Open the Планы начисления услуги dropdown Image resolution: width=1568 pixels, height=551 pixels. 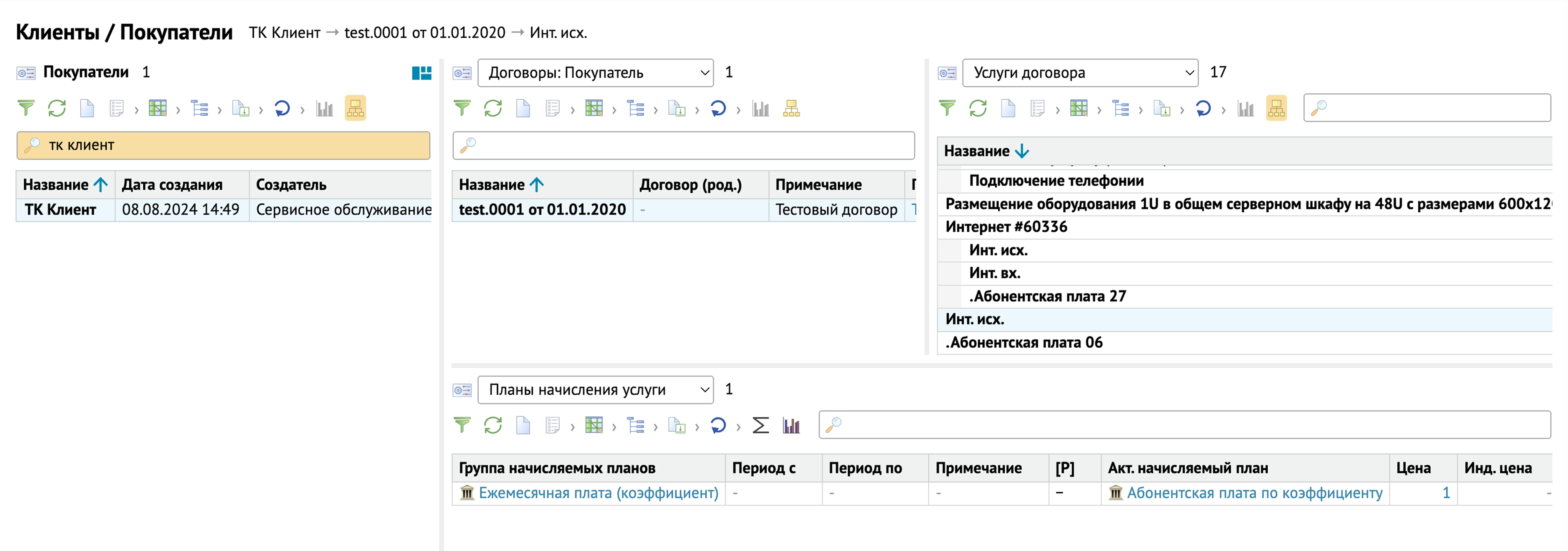pyautogui.click(x=595, y=390)
